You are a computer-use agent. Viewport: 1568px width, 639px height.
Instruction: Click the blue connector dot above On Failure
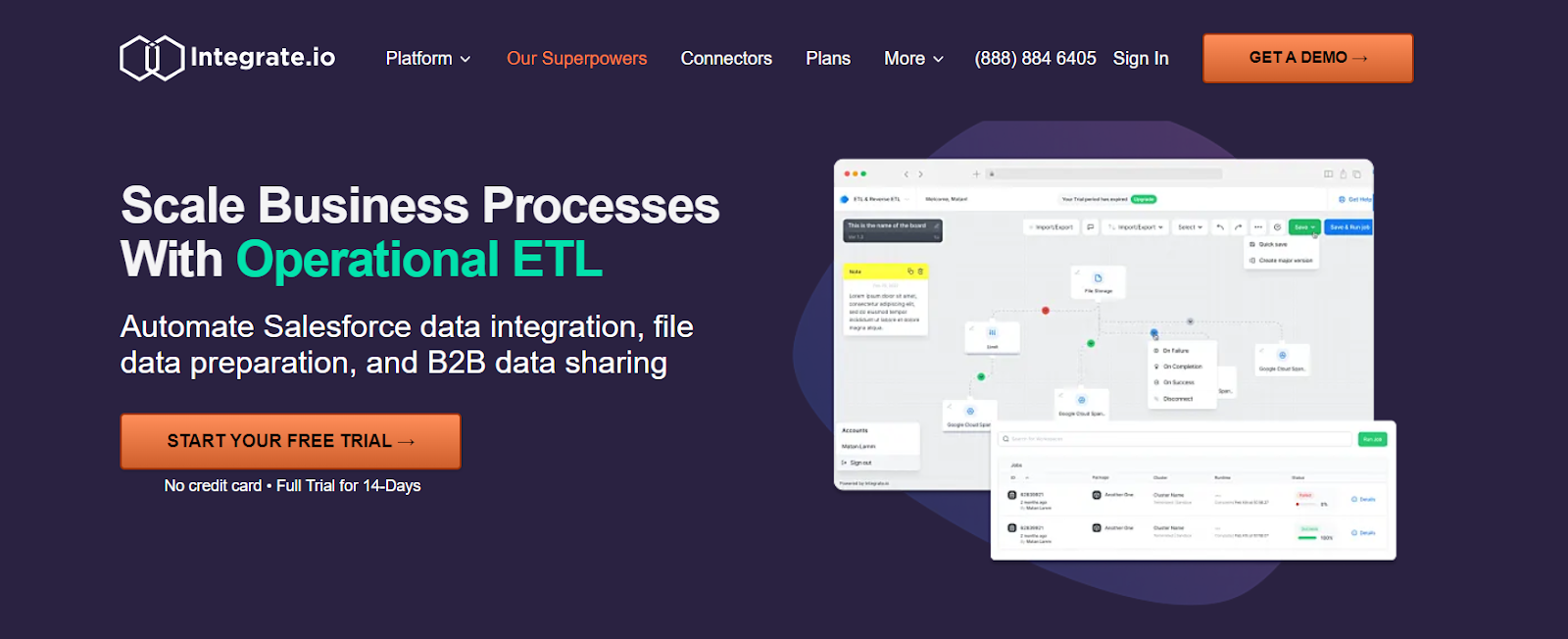(1154, 332)
